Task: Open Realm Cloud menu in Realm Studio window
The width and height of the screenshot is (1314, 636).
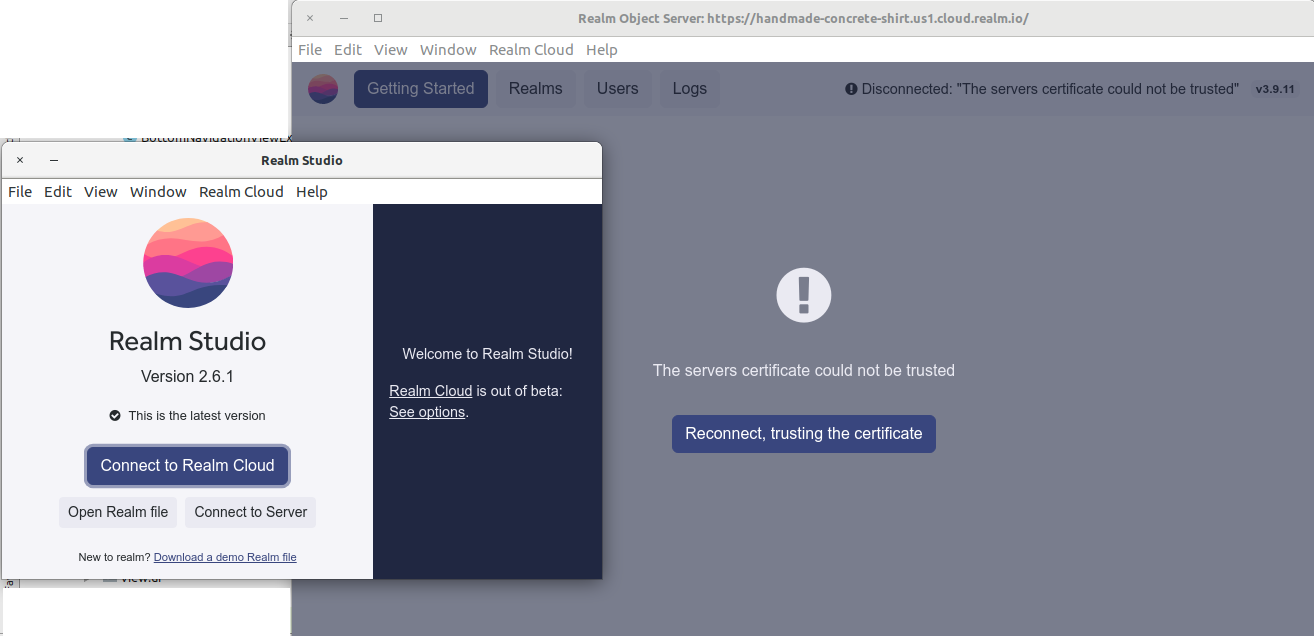Action: click(x=241, y=192)
